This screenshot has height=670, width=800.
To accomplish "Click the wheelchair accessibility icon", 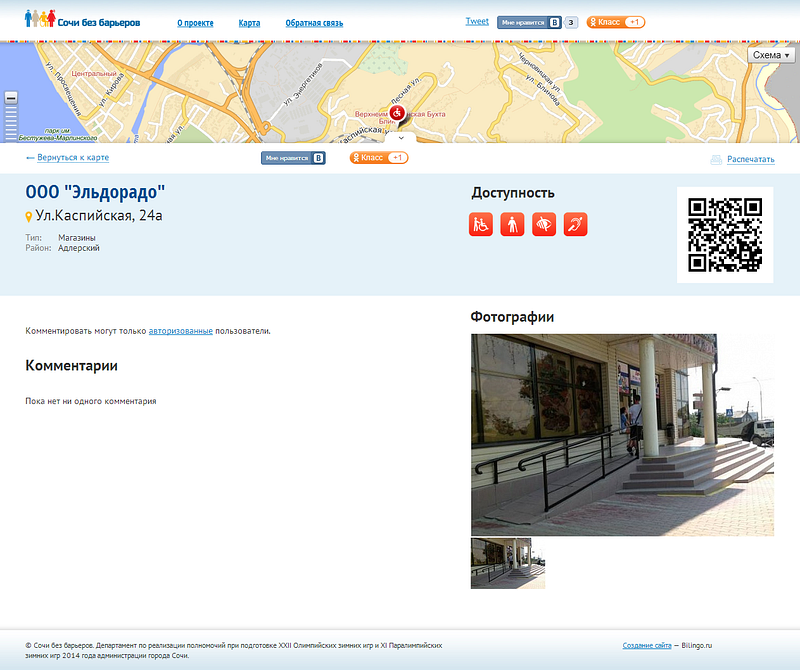I will pyautogui.click(x=481, y=225).
